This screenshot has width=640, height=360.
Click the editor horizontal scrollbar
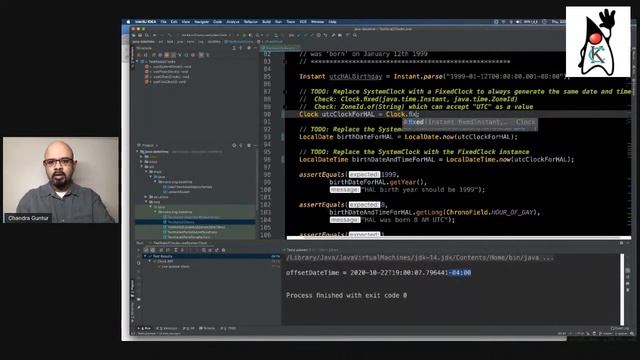tap(459, 238)
